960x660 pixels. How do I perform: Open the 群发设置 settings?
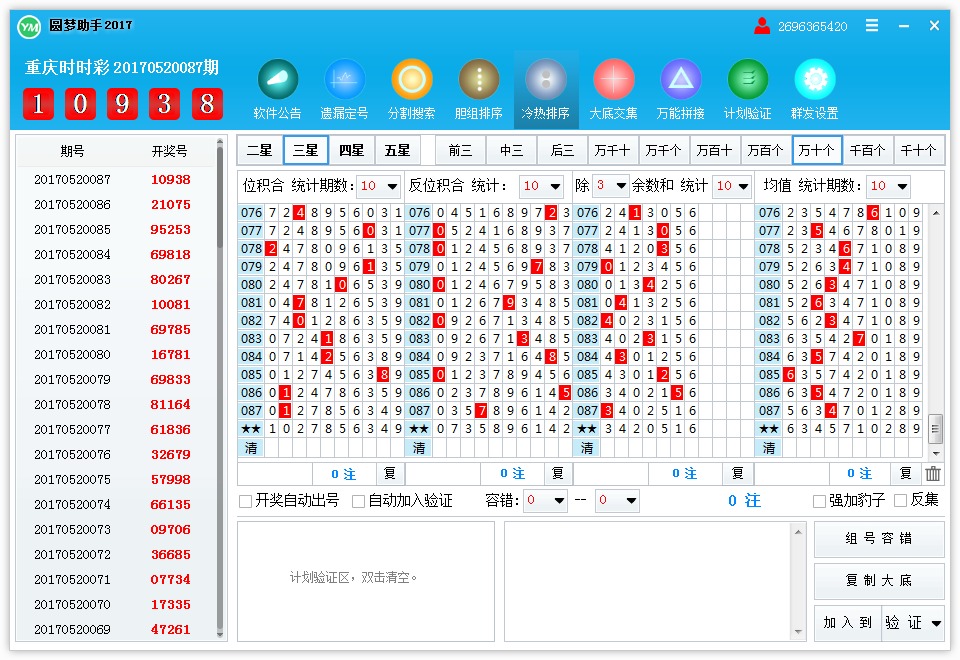tap(814, 90)
